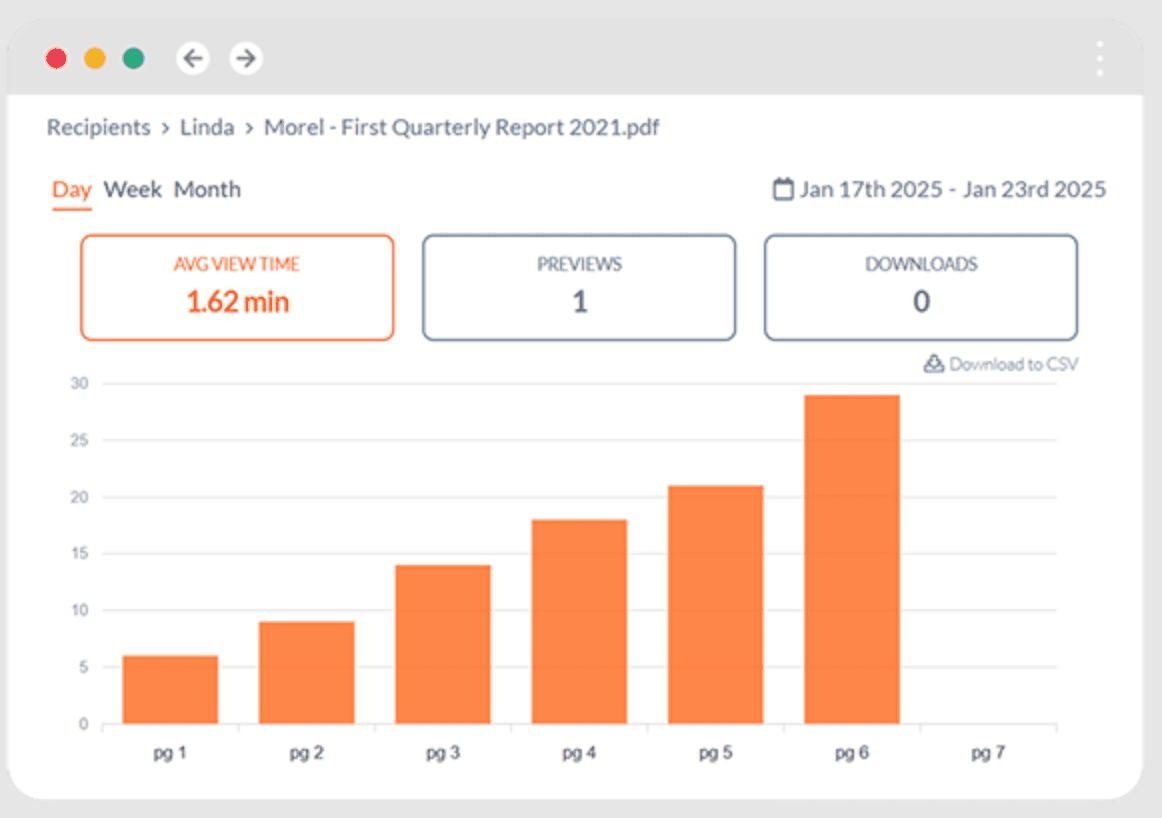1162x818 pixels.
Task: Open the calendar date picker icon
Action: [x=785, y=188]
